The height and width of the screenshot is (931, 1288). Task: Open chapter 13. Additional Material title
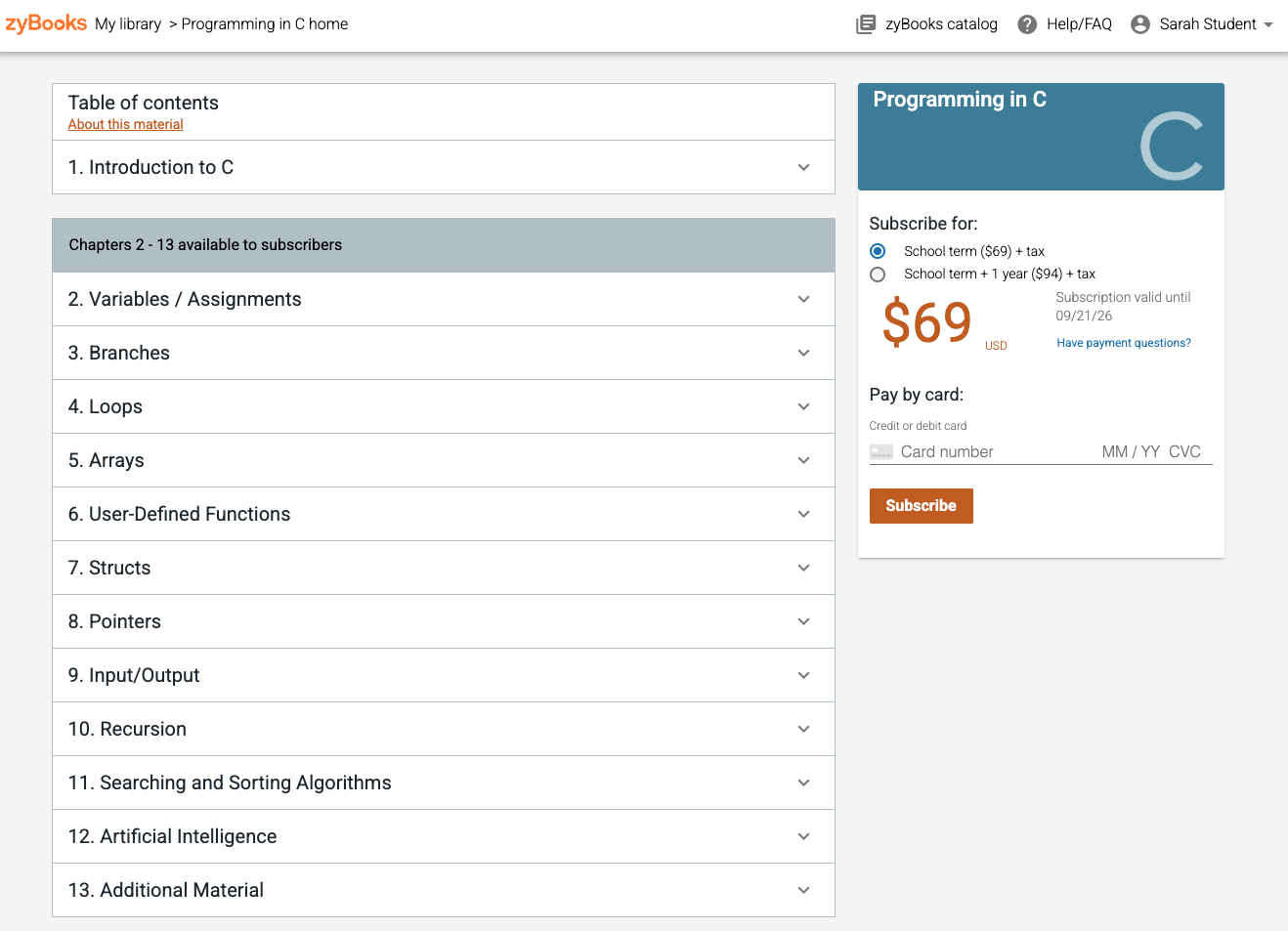[166, 890]
